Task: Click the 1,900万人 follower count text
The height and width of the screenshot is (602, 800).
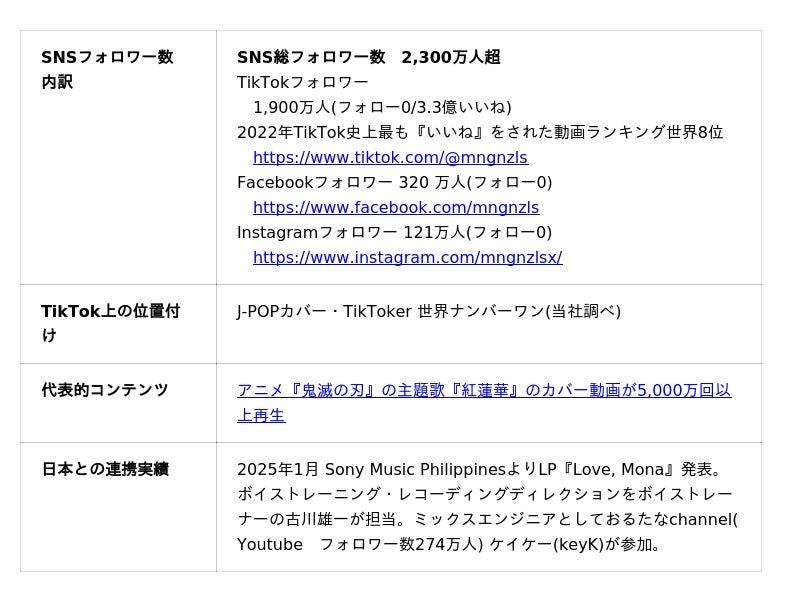Action: tap(291, 107)
